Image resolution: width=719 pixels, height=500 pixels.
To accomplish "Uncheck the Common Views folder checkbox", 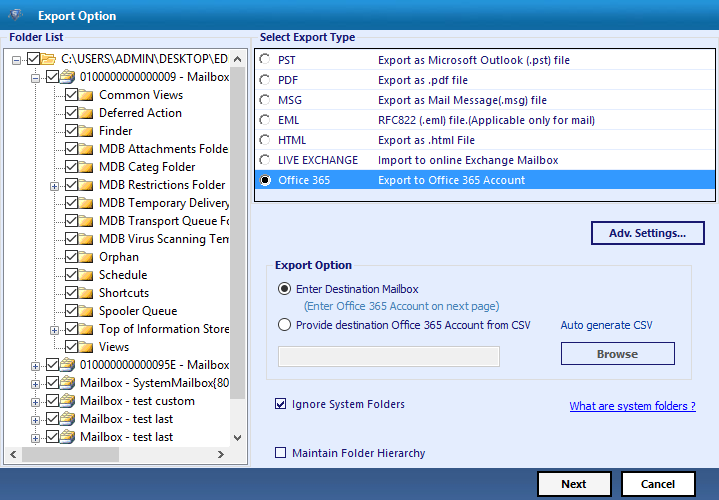I will click(x=71, y=95).
